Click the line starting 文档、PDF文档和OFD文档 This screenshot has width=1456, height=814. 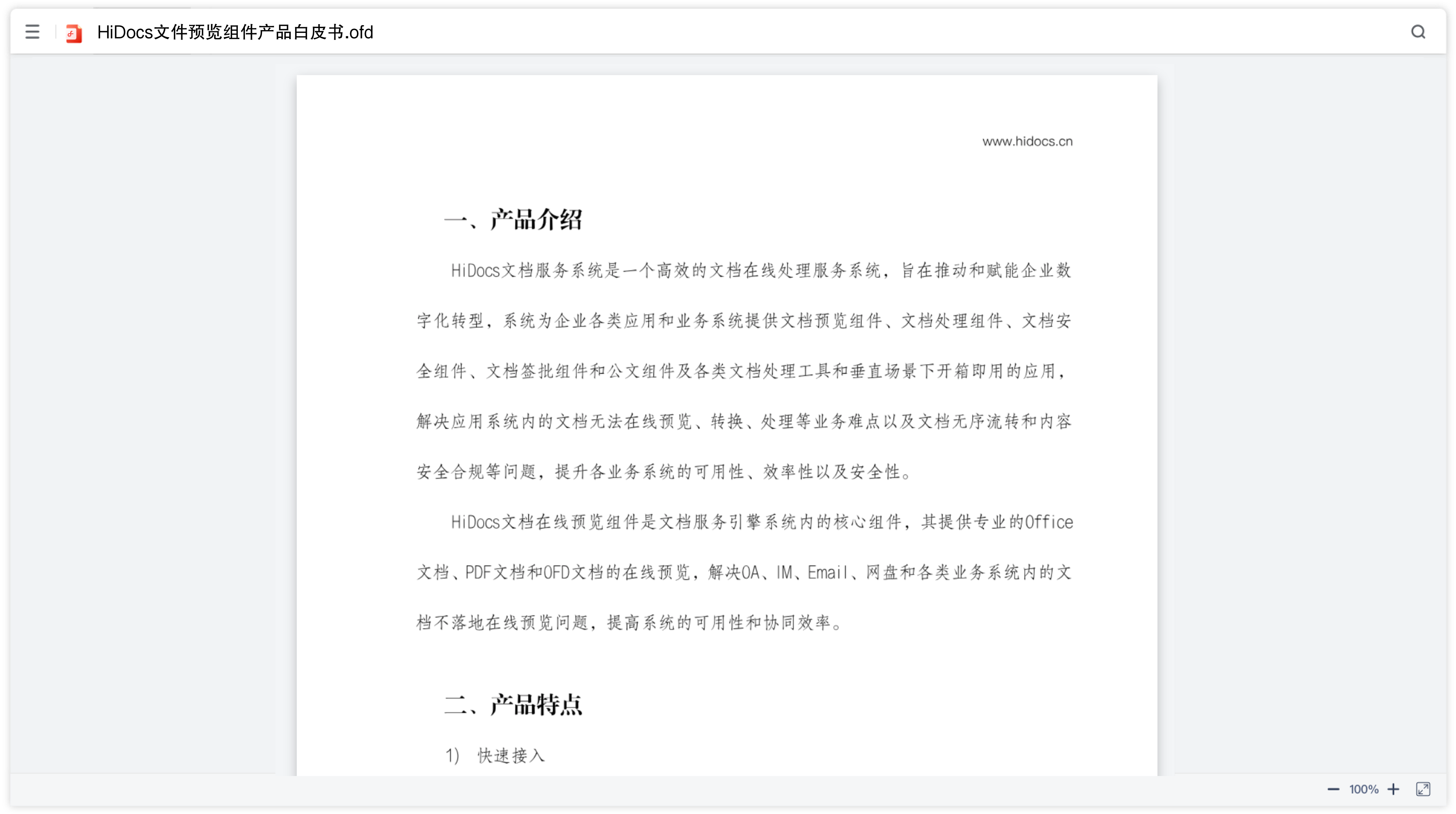point(744,572)
